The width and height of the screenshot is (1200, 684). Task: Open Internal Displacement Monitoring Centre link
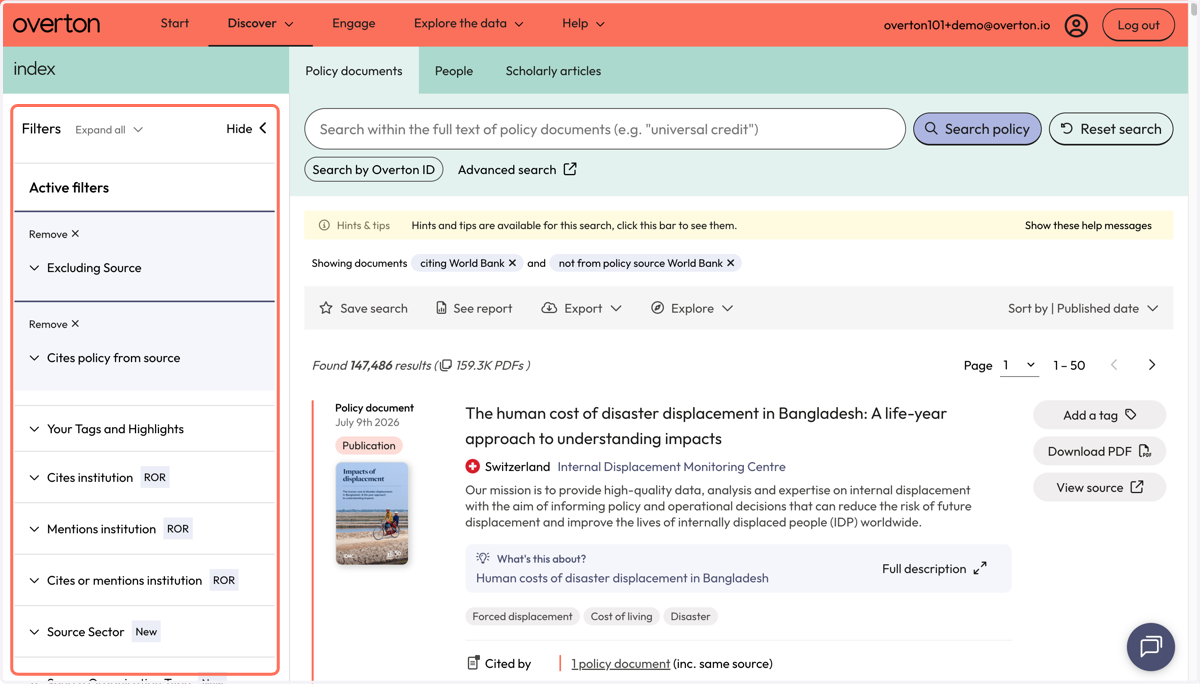coord(671,467)
